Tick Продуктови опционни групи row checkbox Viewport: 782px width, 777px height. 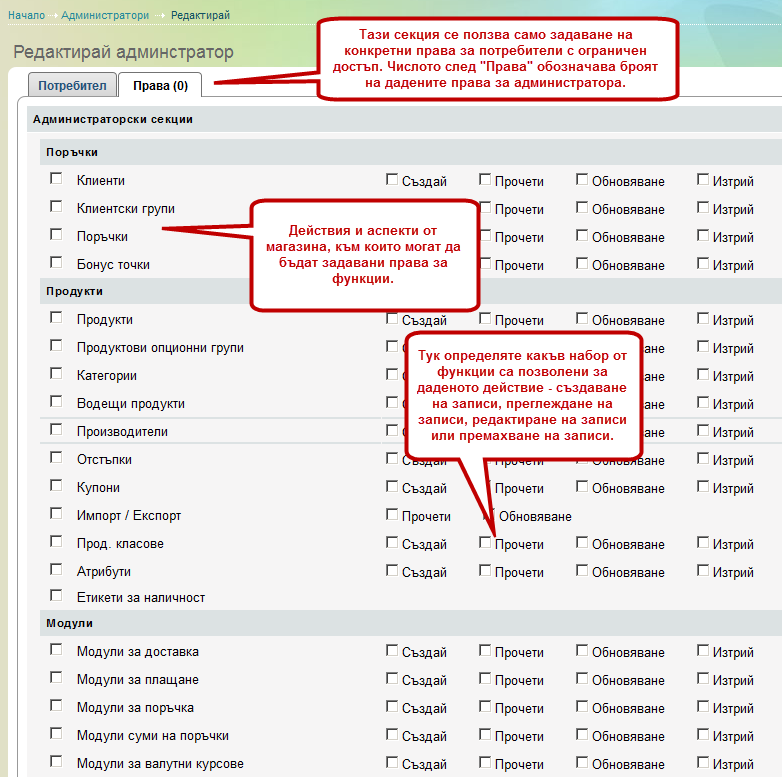(56, 347)
